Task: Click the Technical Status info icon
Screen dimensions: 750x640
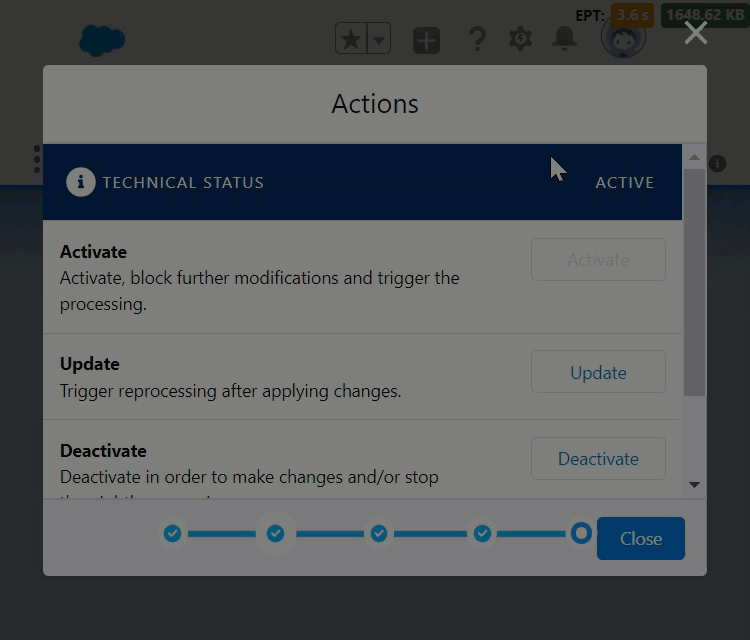Action: [x=81, y=182]
